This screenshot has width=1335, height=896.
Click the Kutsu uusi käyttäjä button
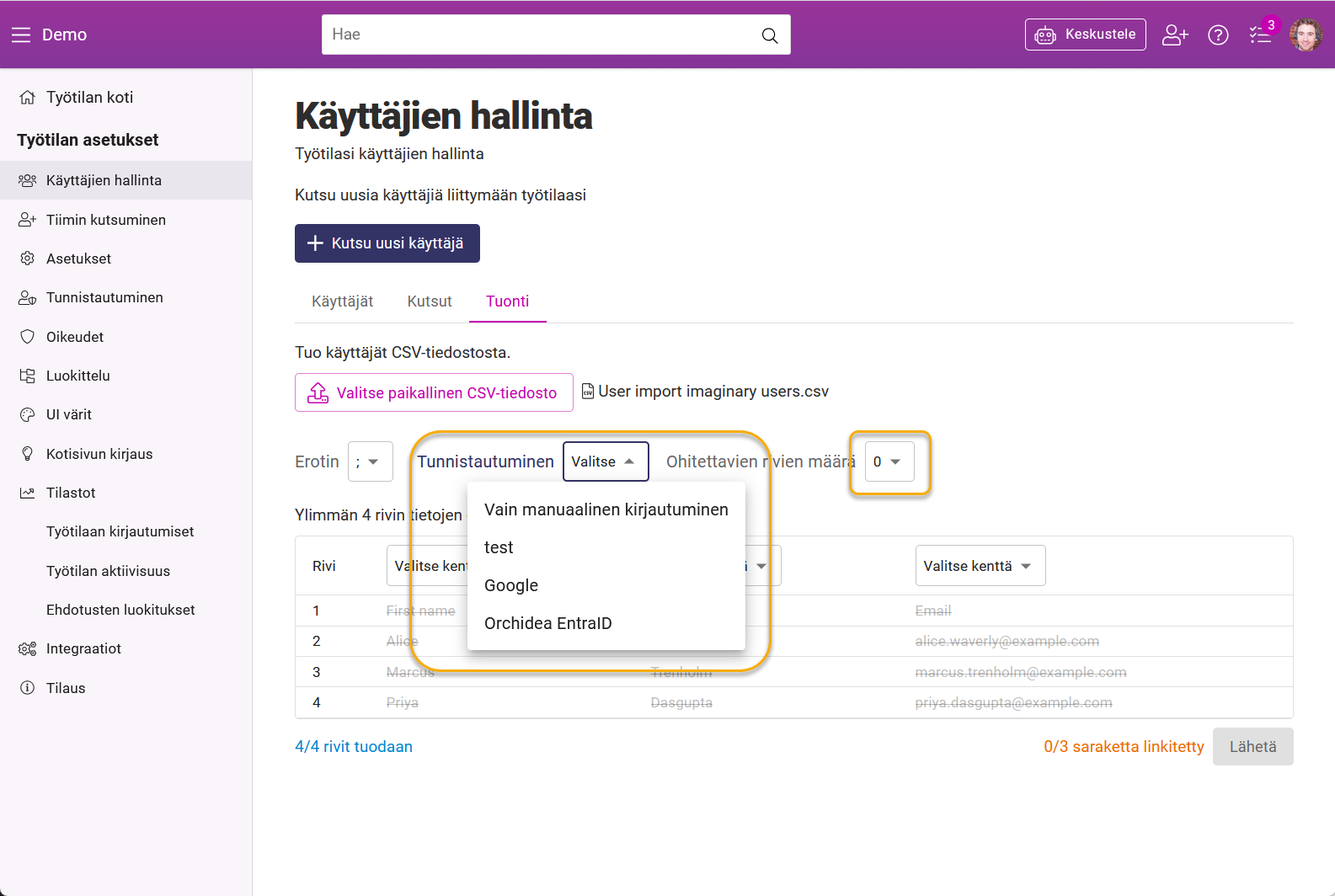tap(387, 243)
